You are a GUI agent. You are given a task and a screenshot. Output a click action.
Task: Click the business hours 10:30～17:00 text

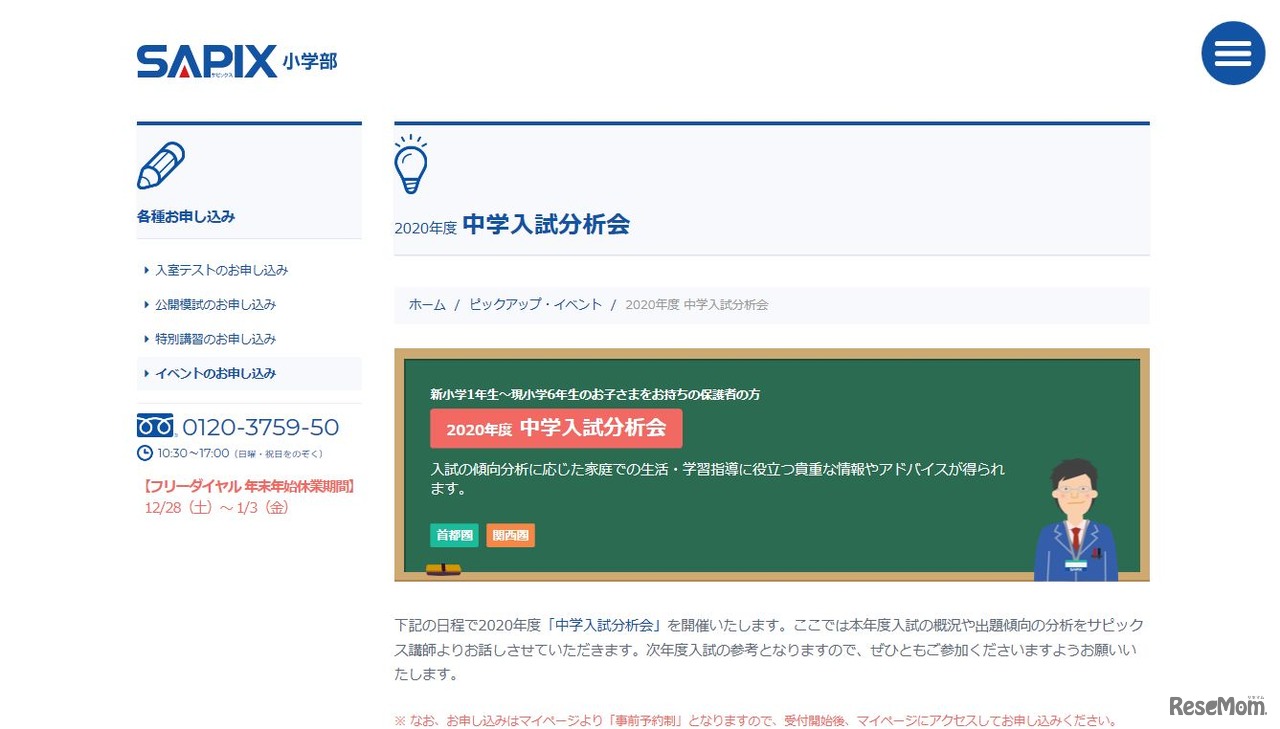tap(193, 453)
